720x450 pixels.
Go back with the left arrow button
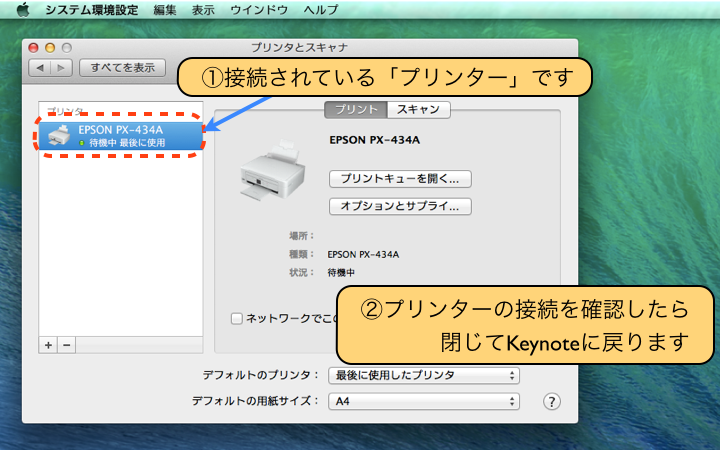tap(39, 68)
